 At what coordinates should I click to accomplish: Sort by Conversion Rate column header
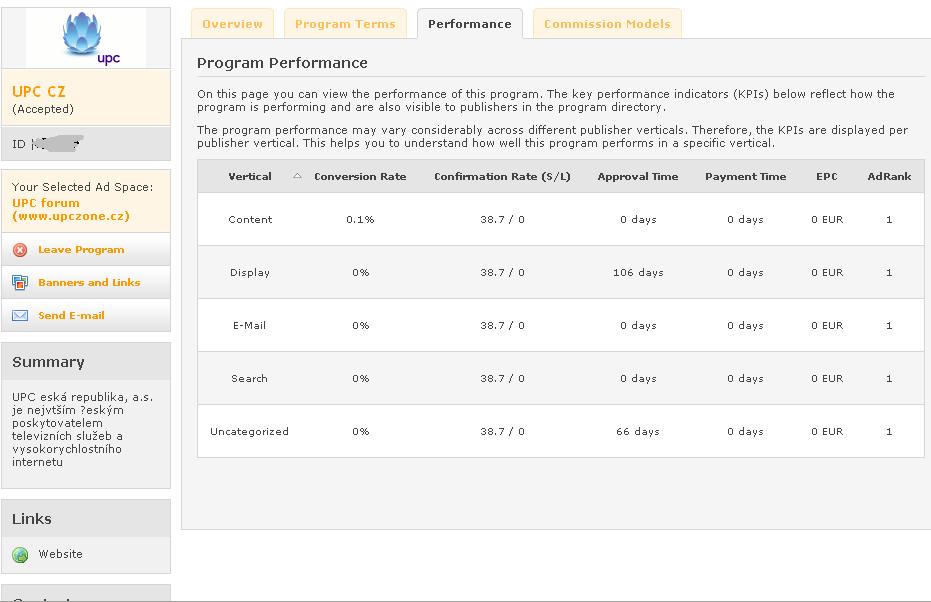[x=360, y=176]
